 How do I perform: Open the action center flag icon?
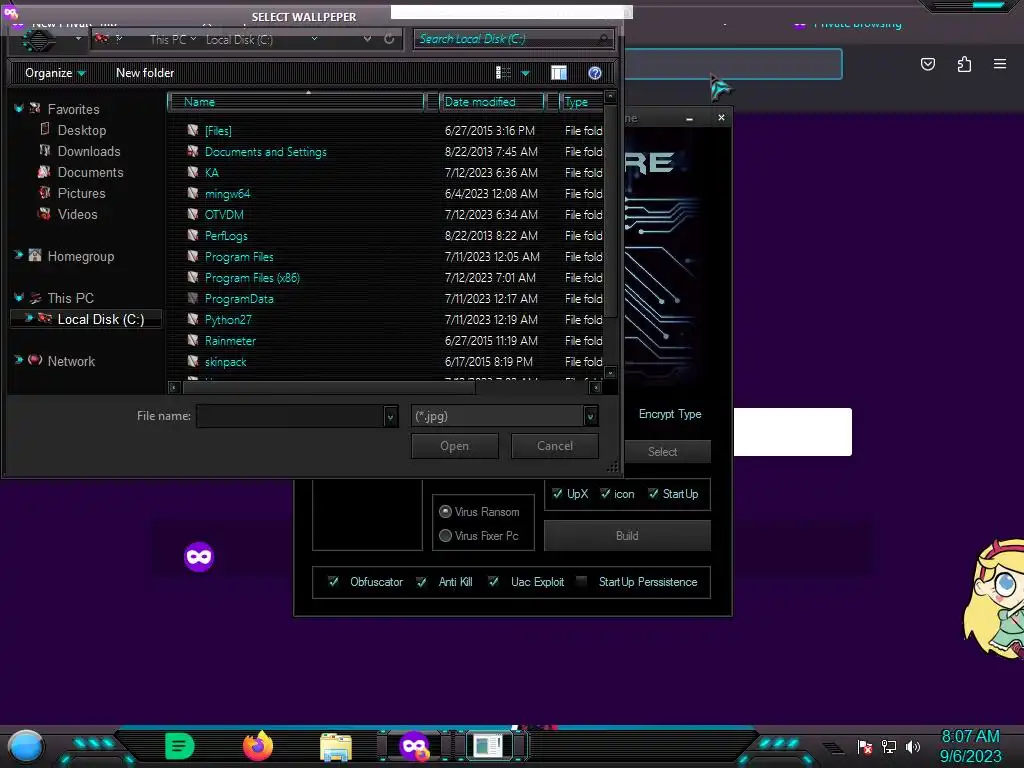pos(865,746)
